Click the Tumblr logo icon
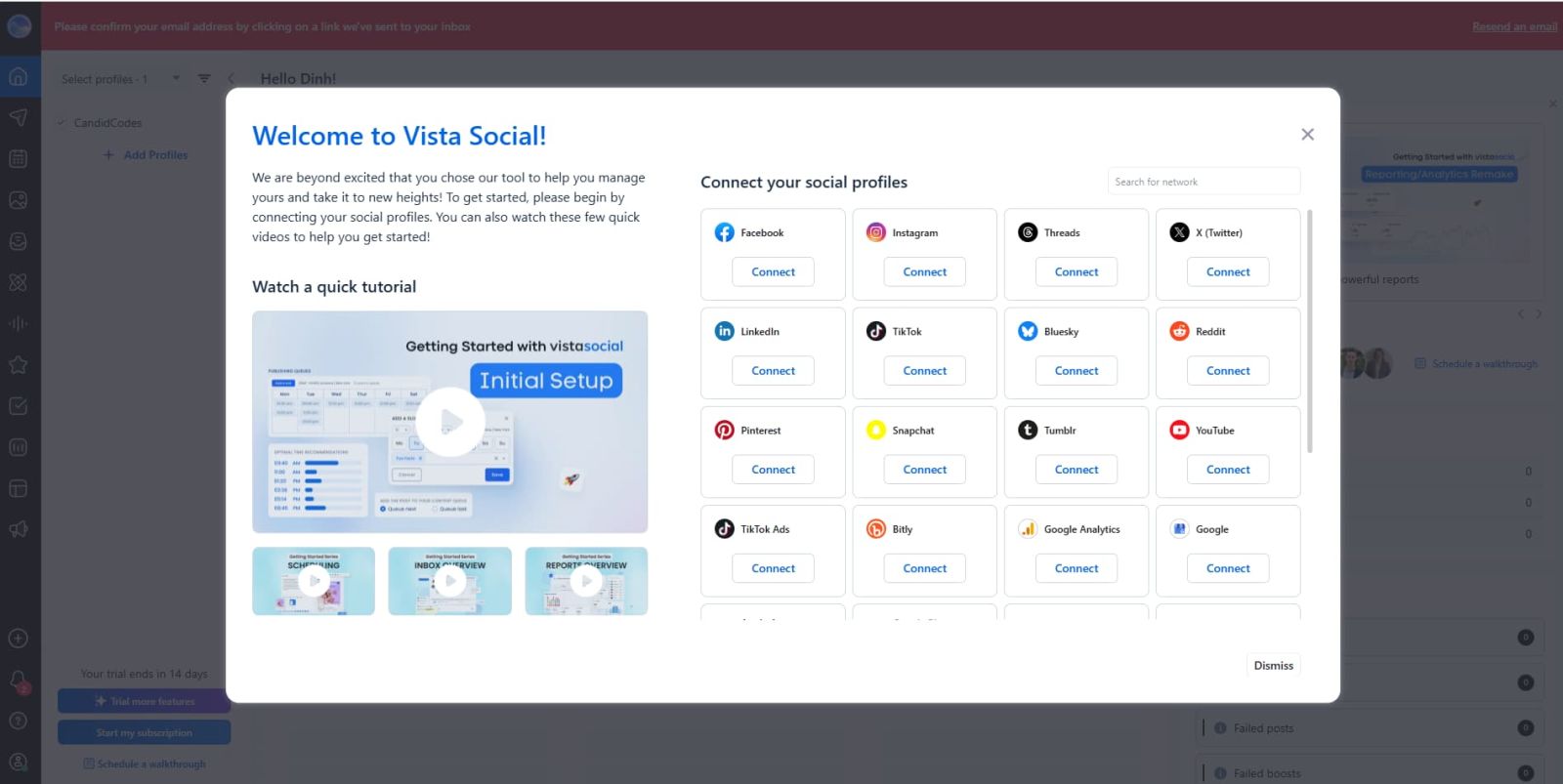The image size is (1563, 784). 1028,430
